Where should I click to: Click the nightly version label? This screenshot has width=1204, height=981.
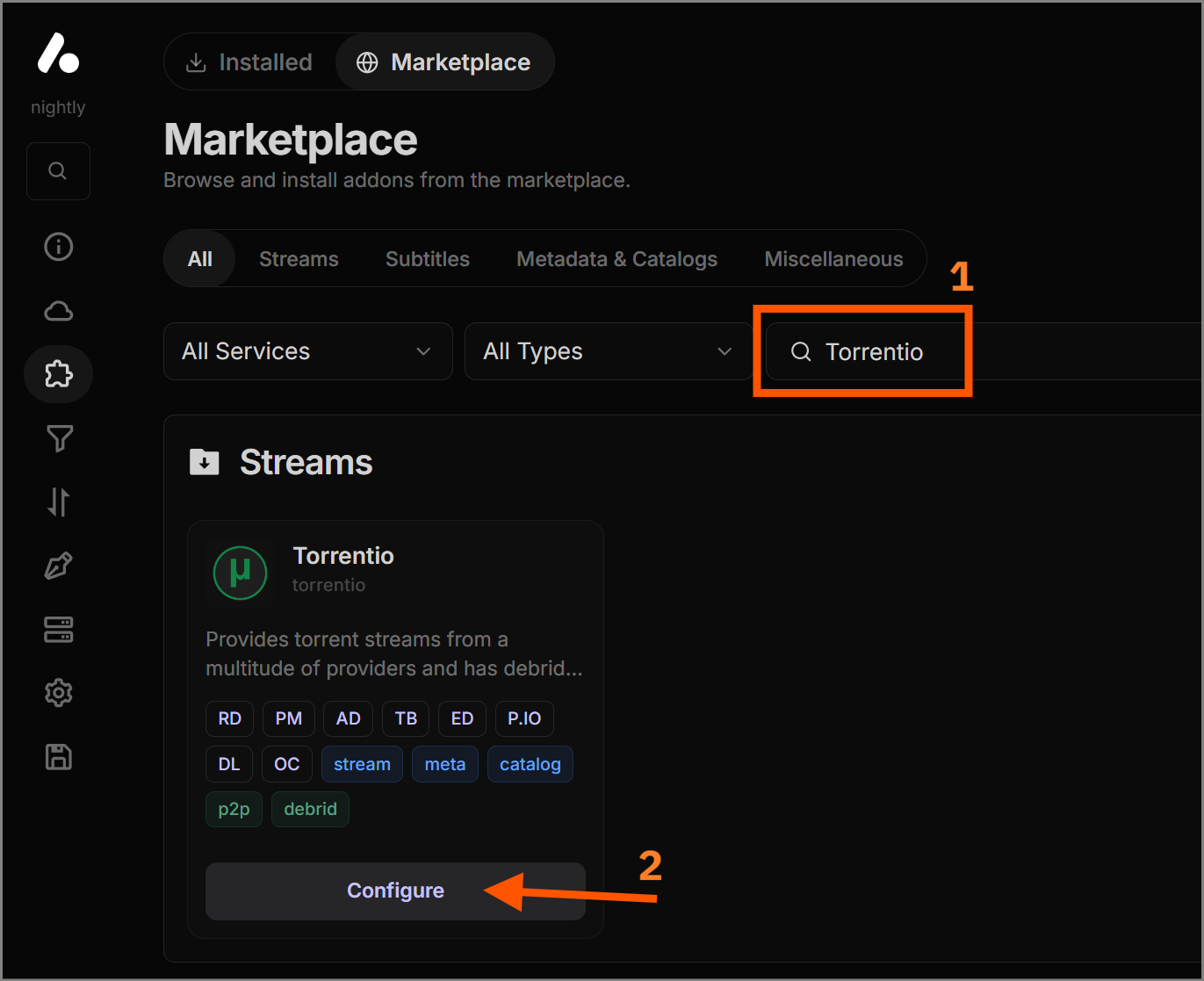[58, 107]
